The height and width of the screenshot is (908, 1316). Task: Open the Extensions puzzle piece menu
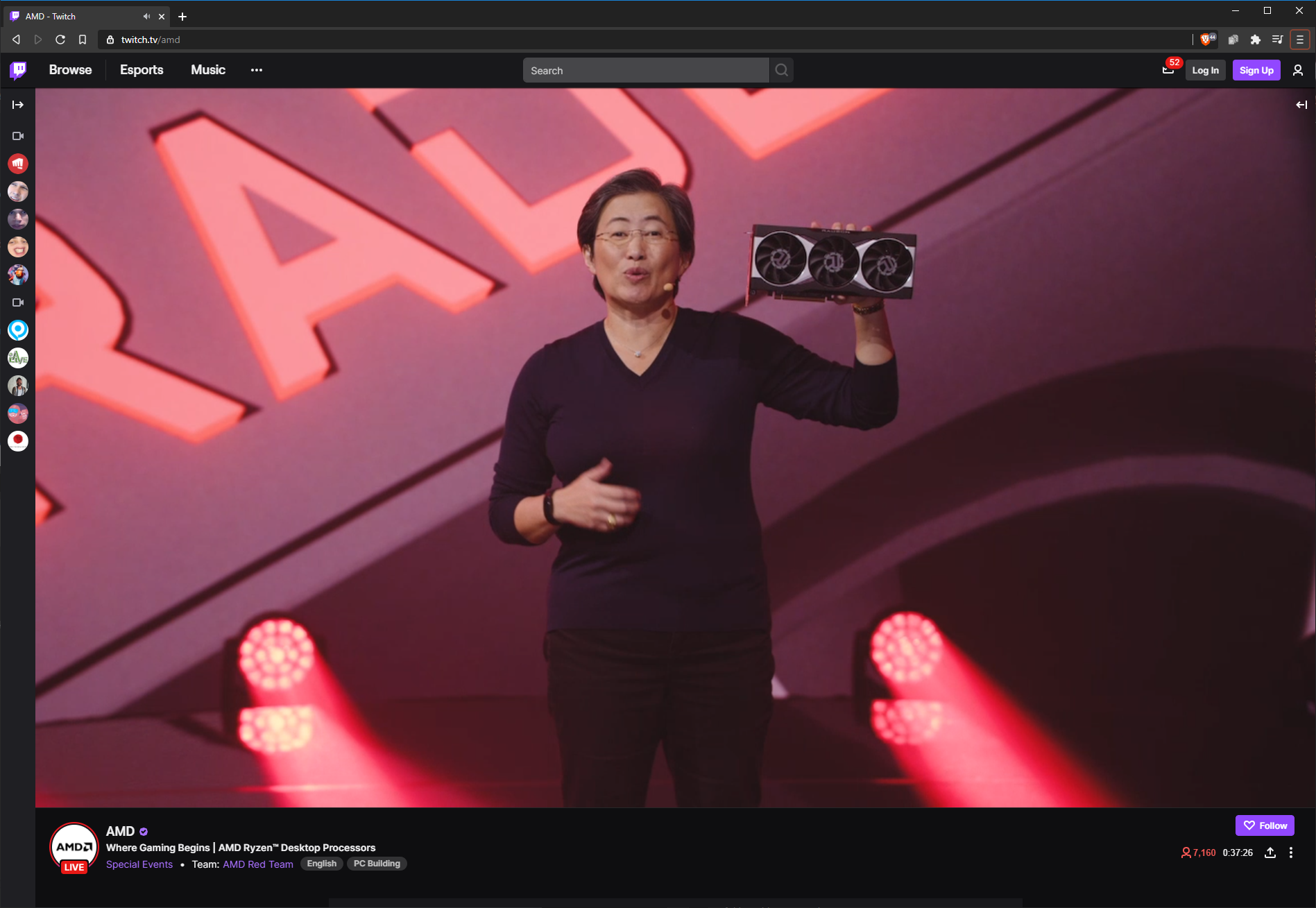[1255, 40]
